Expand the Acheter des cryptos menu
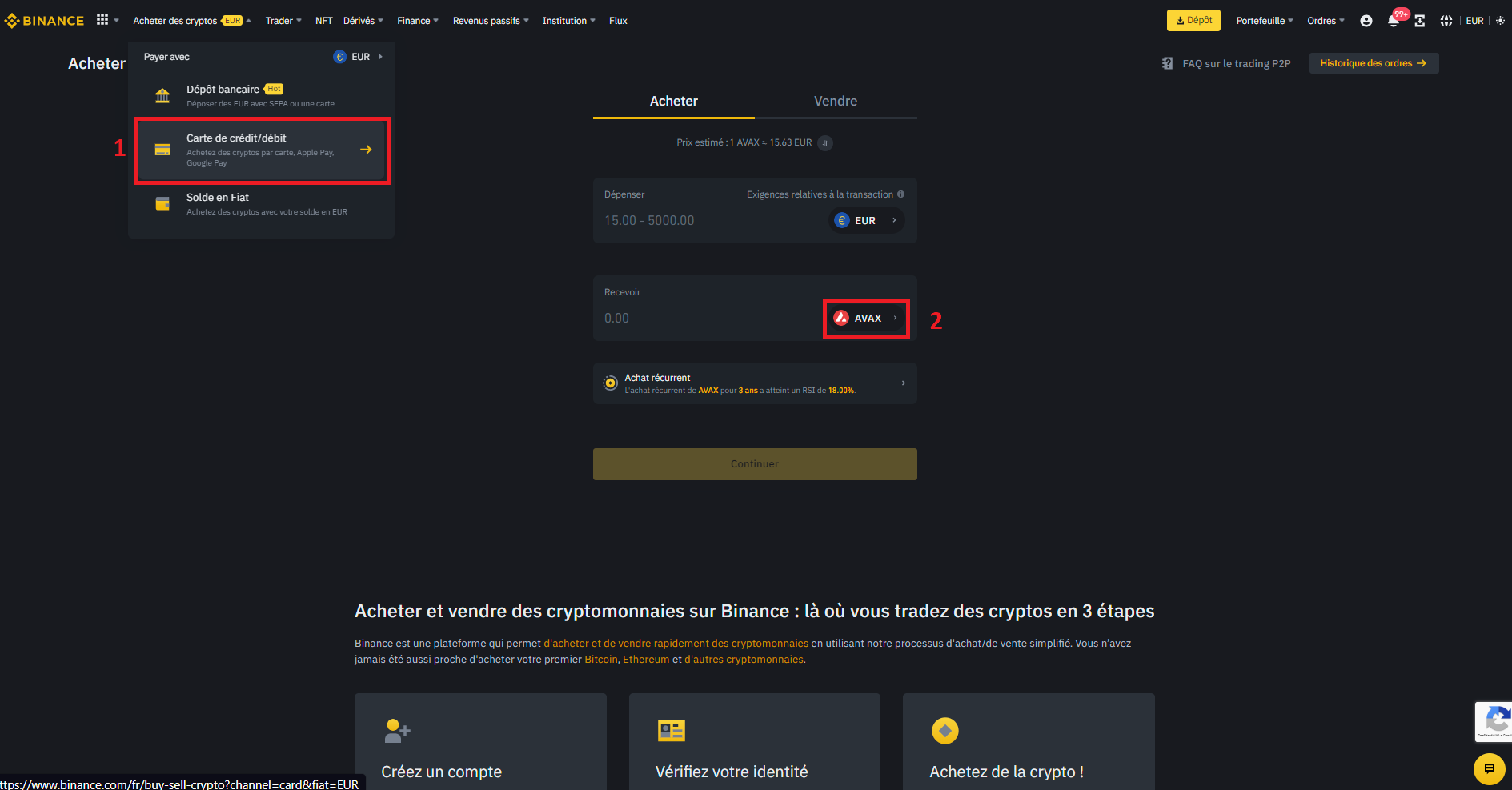This screenshot has width=1512, height=790. 192,21
